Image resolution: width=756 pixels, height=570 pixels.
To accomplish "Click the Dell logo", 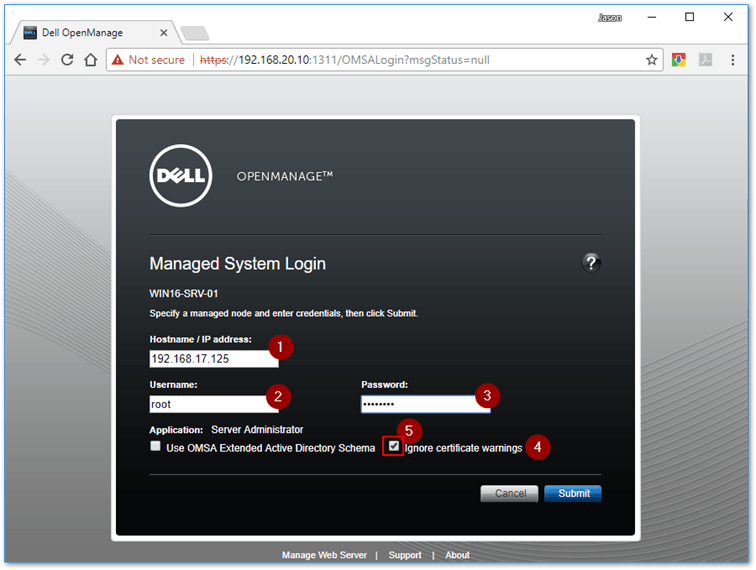I will 181,176.
